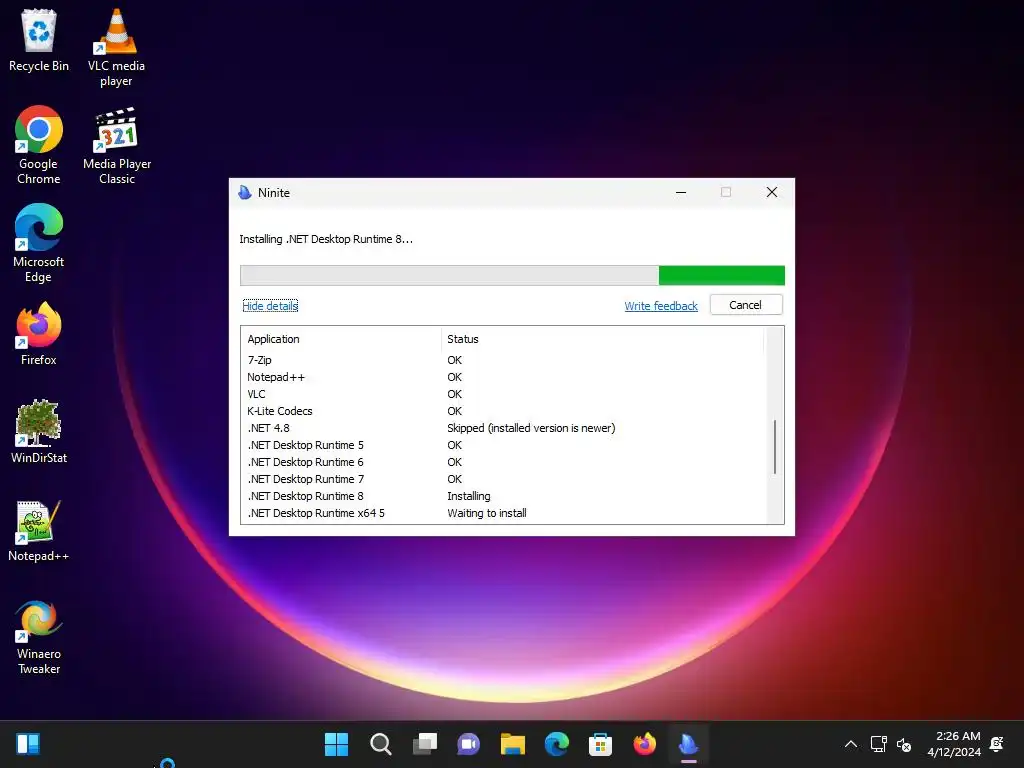
Task: Click the installation progress bar
Action: click(x=513, y=276)
